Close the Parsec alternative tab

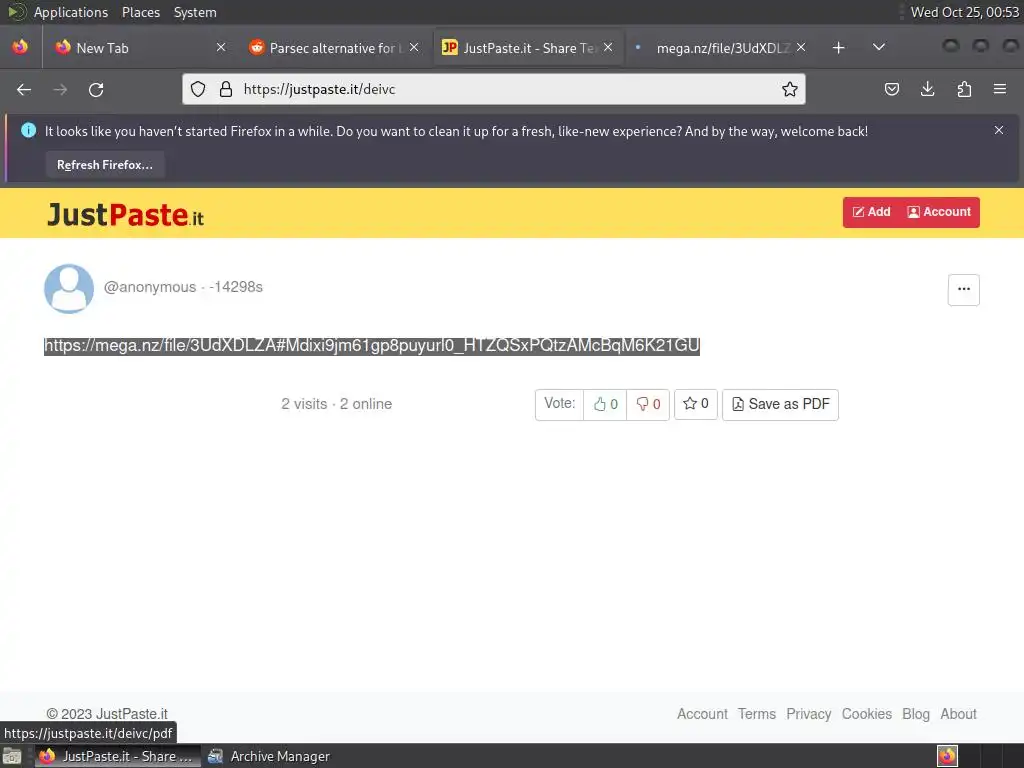(414, 48)
